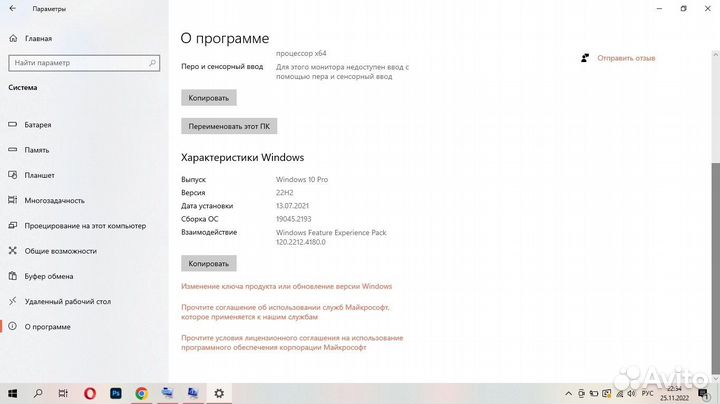Open the notification center icon

703,393
